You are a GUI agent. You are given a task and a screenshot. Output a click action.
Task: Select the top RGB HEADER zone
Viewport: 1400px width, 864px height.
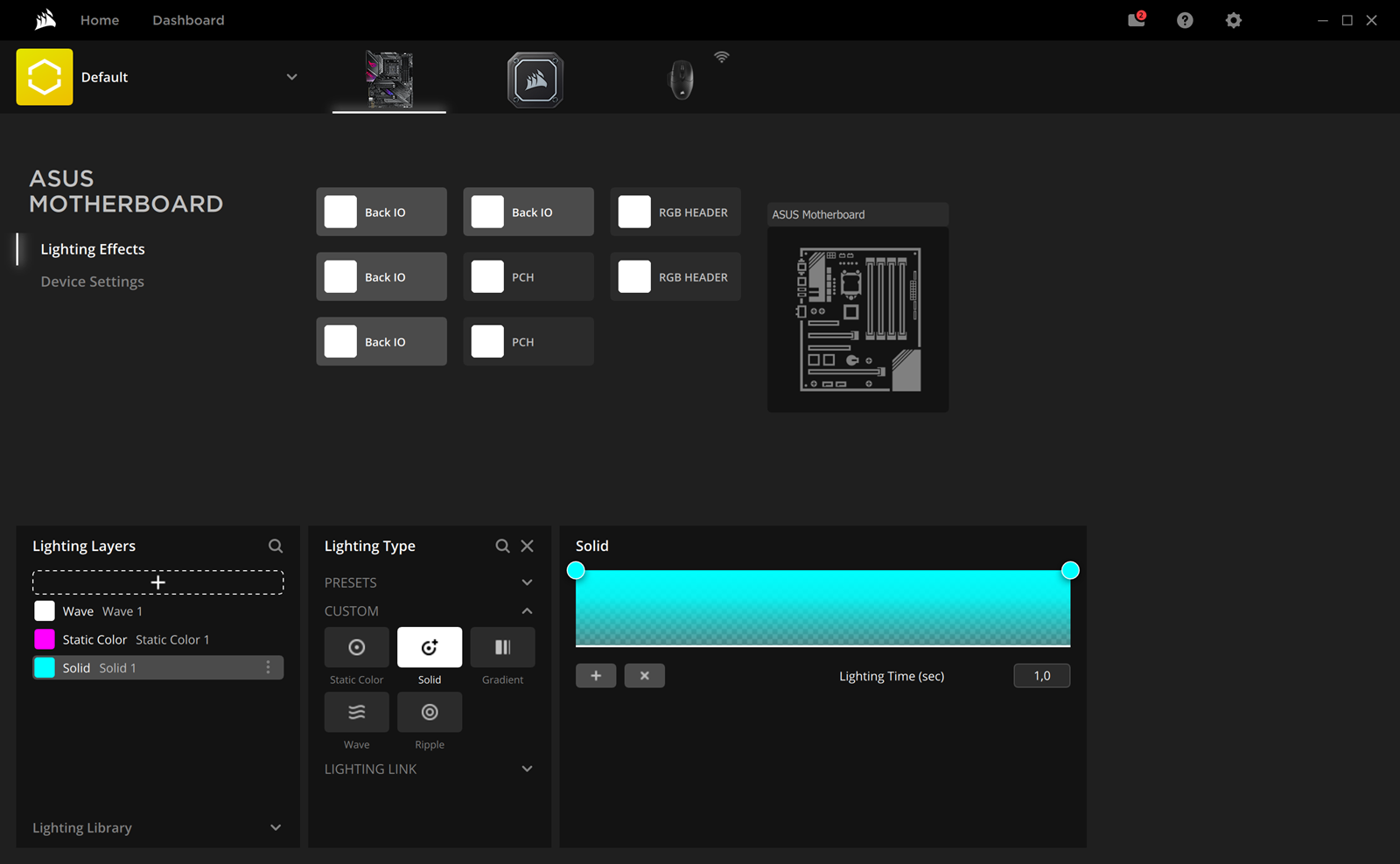[675, 212]
